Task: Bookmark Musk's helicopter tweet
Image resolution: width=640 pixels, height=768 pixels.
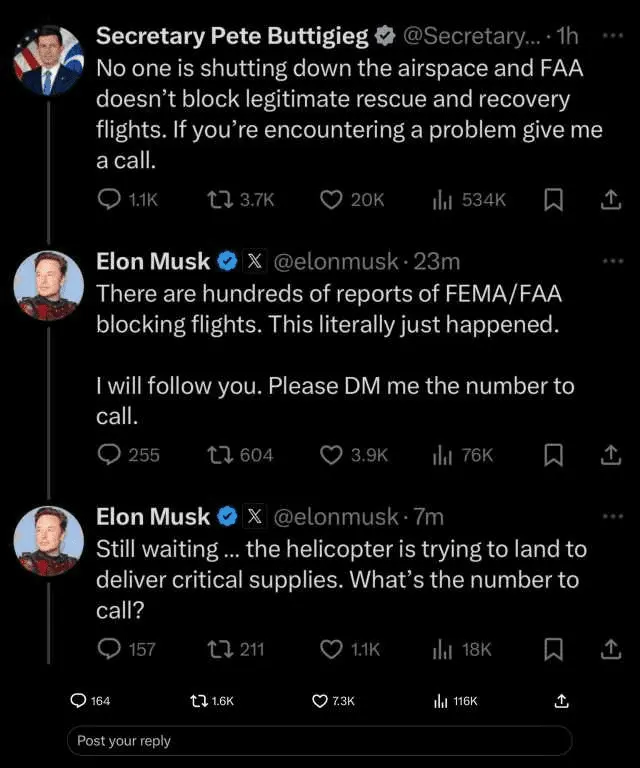Action: tap(552, 649)
